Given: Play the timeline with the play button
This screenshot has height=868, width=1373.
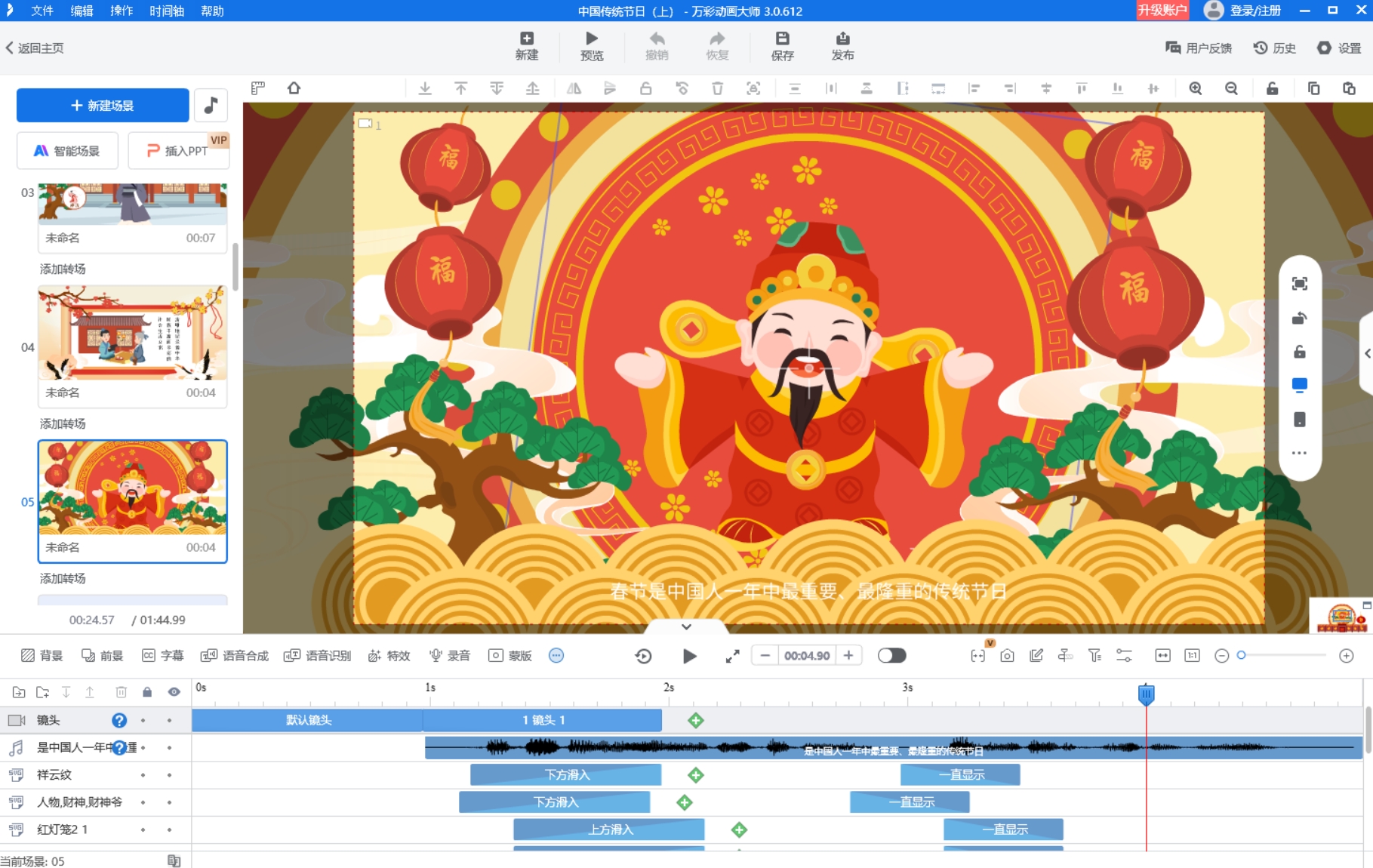Looking at the screenshot, I should pos(689,656).
